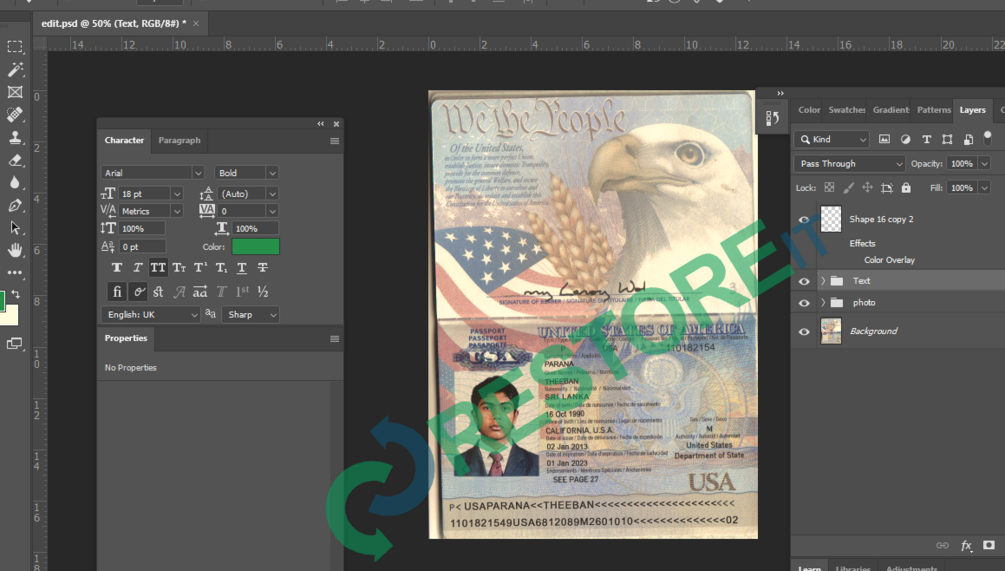This screenshot has height=571, width=1005.
Task: Select the Spot Healing Brush tool
Action: point(15,115)
